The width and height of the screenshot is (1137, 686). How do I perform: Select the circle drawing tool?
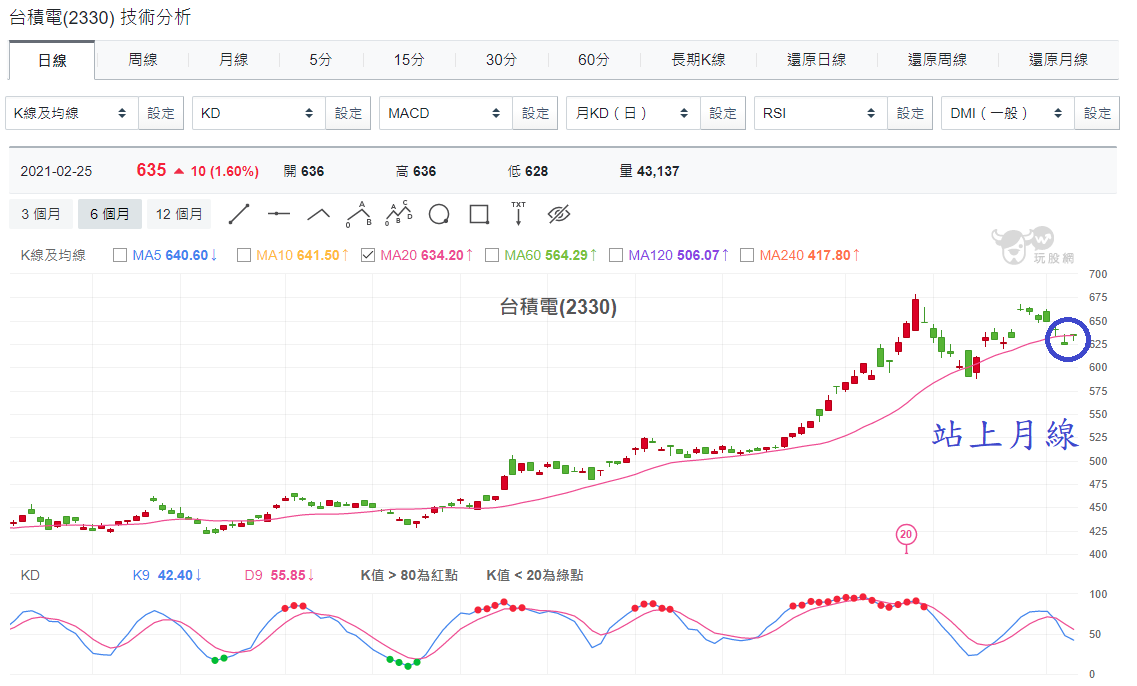(x=439, y=215)
